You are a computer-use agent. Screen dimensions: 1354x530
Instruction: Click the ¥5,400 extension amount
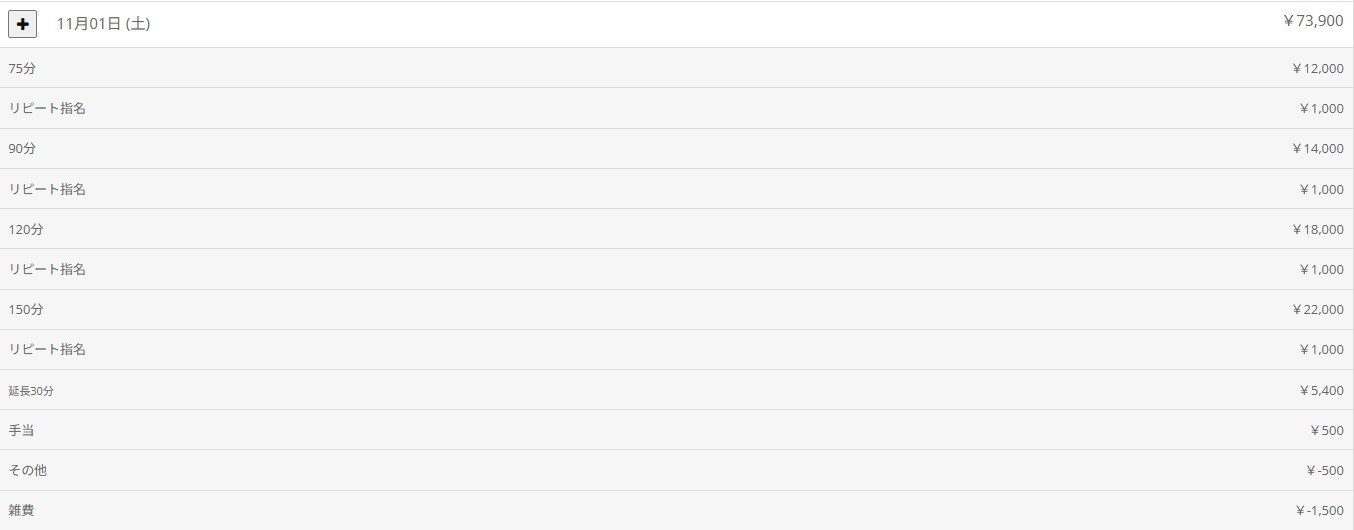(x=1321, y=390)
